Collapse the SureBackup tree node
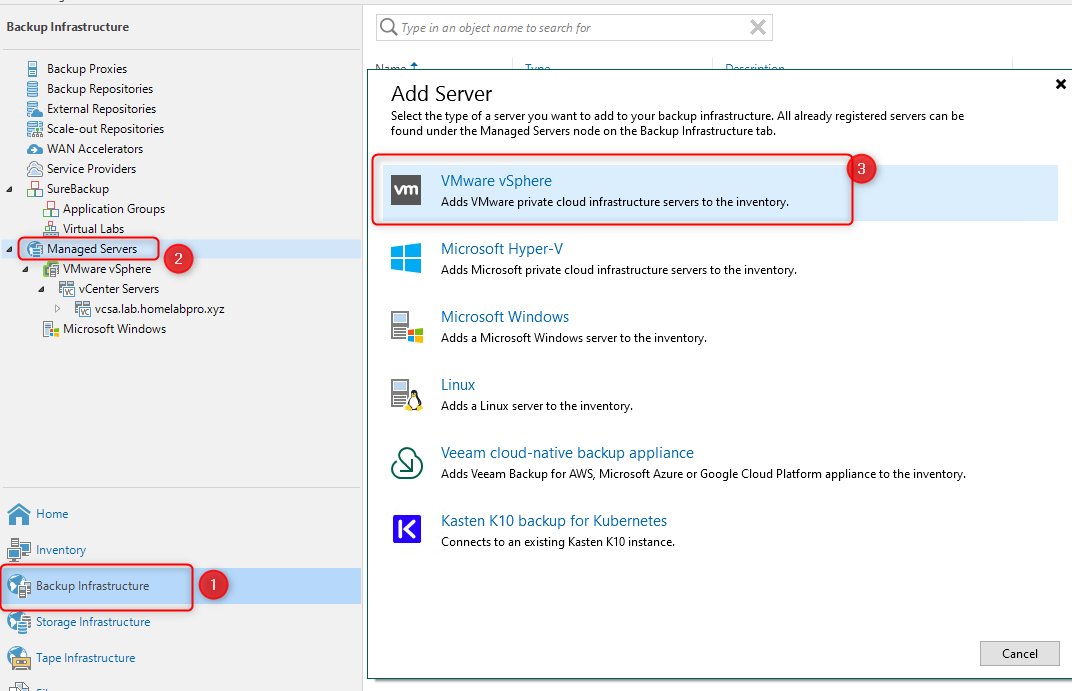The width and height of the screenshot is (1072, 691). coord(10,189)
